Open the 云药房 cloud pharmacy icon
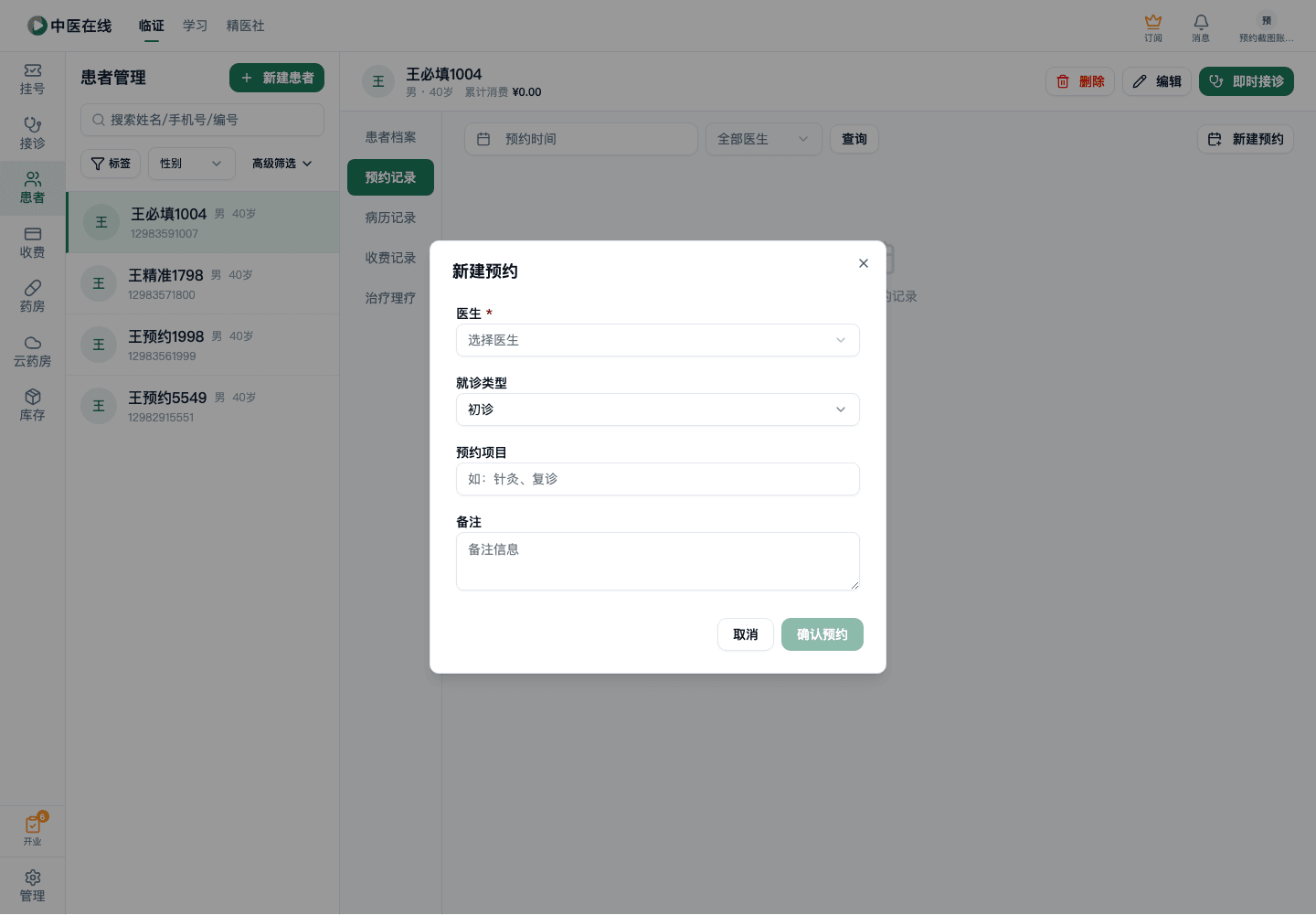 coord(32,352)
